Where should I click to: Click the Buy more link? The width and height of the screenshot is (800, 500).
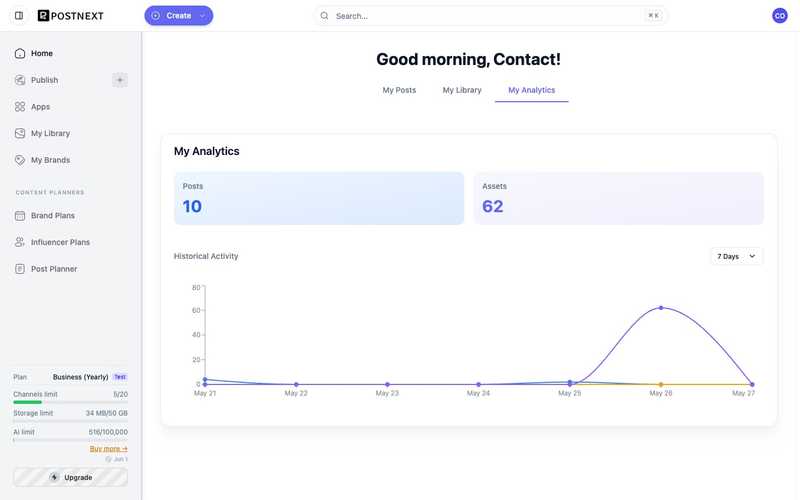coord(109,449)
